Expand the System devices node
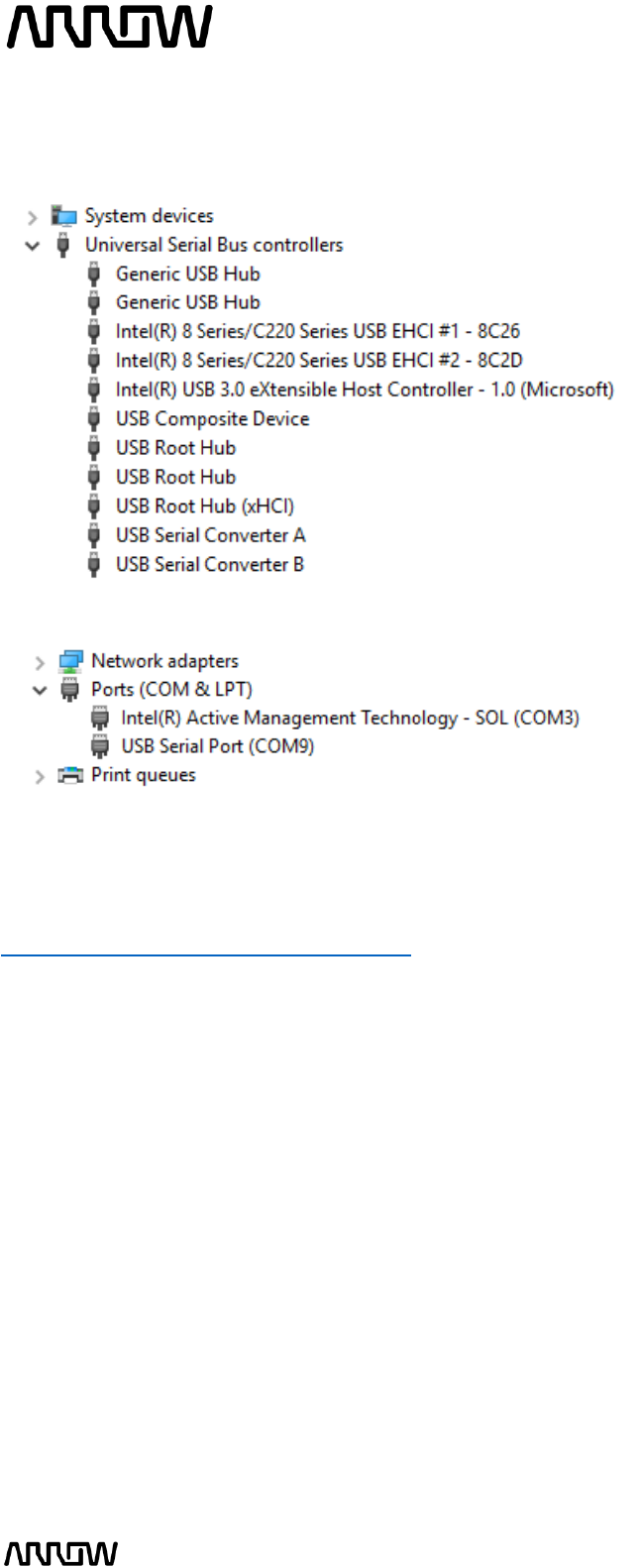Image resolution: width=640 pixels, height=1568 pixels. pyautogui.click(x=33, y=217)
